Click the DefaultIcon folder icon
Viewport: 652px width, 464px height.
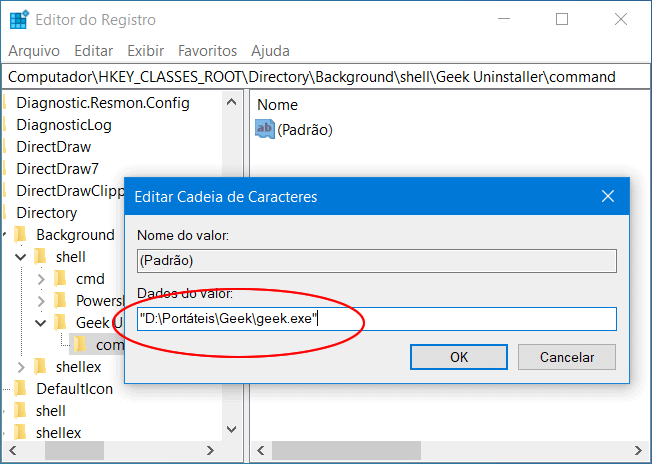click(x=21, y=389)
